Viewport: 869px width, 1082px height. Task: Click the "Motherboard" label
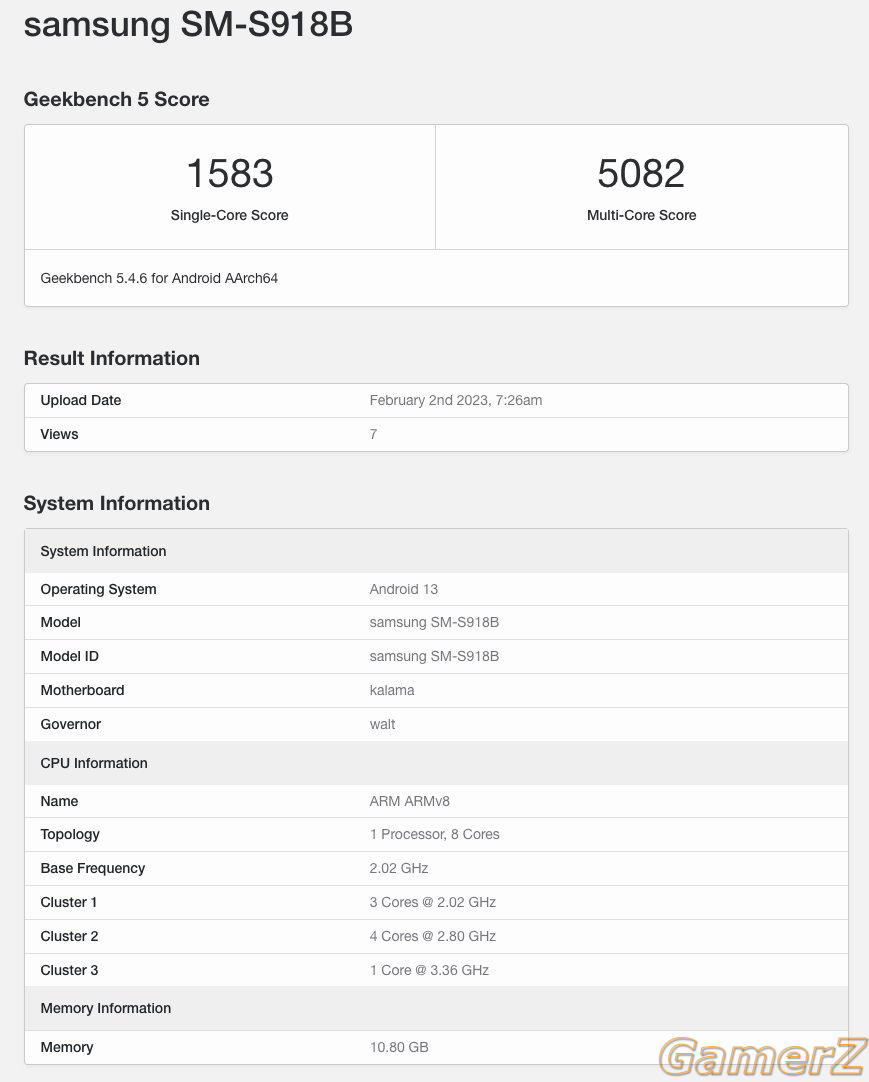pos(82,690)
